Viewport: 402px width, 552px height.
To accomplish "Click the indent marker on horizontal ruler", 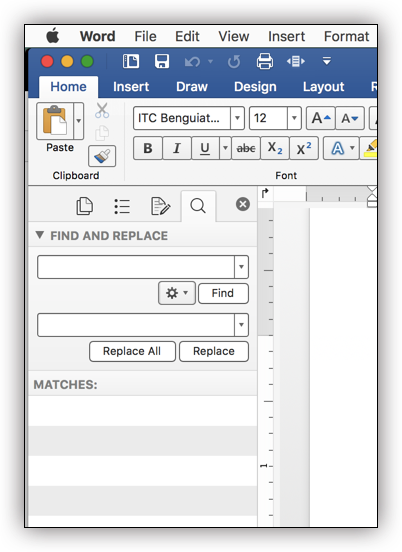I will coord(372,196).
